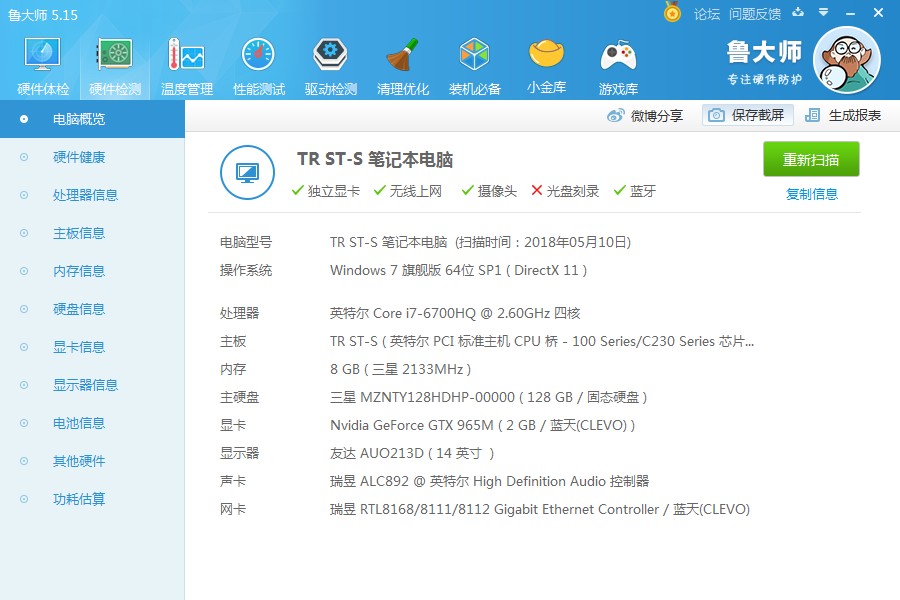Click the Core i7-6700HQ processor text
The image size is (900, 600).
pyautogui.click(x=455, y=313)
